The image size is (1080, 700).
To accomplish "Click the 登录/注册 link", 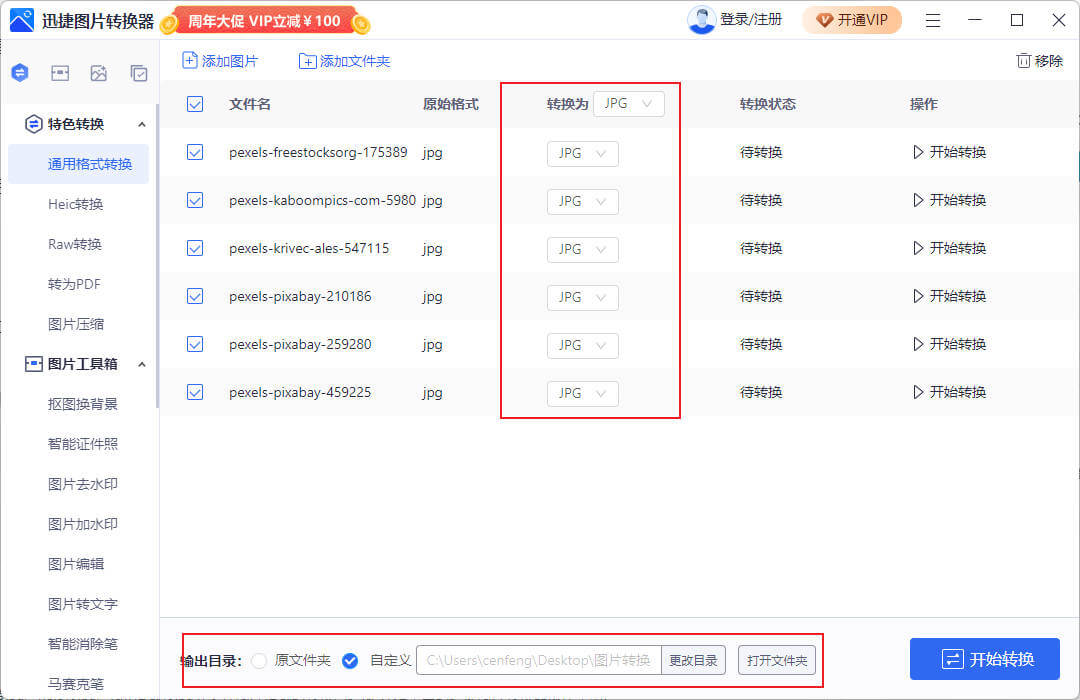I will point(752,19).
